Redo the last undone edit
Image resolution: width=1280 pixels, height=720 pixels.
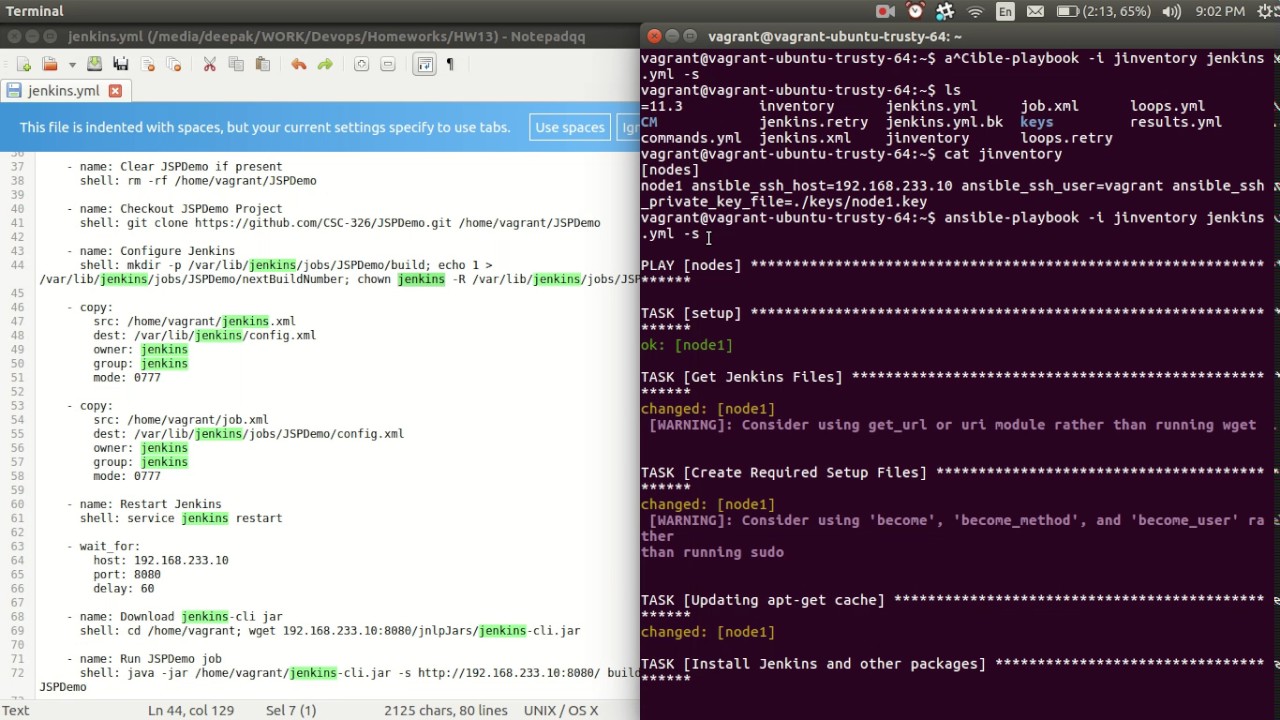(324, 64)
